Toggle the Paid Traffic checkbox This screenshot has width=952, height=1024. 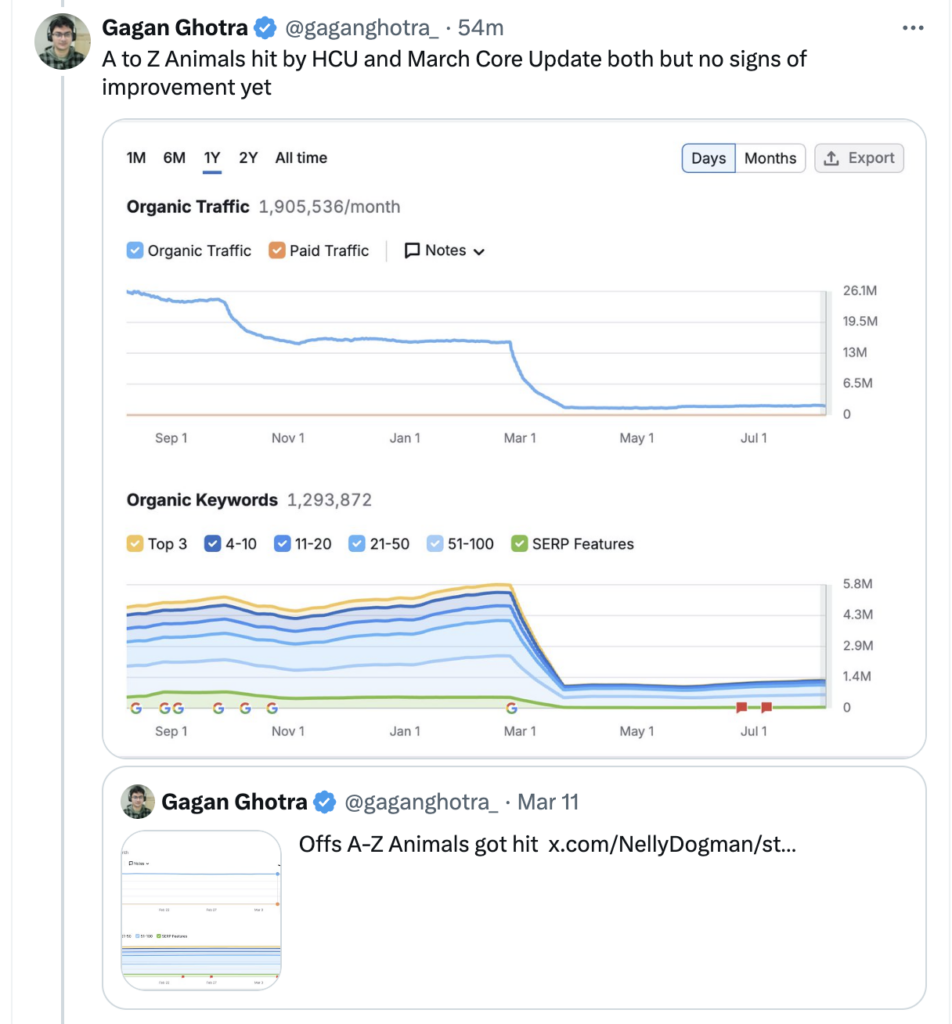(277, 251)
